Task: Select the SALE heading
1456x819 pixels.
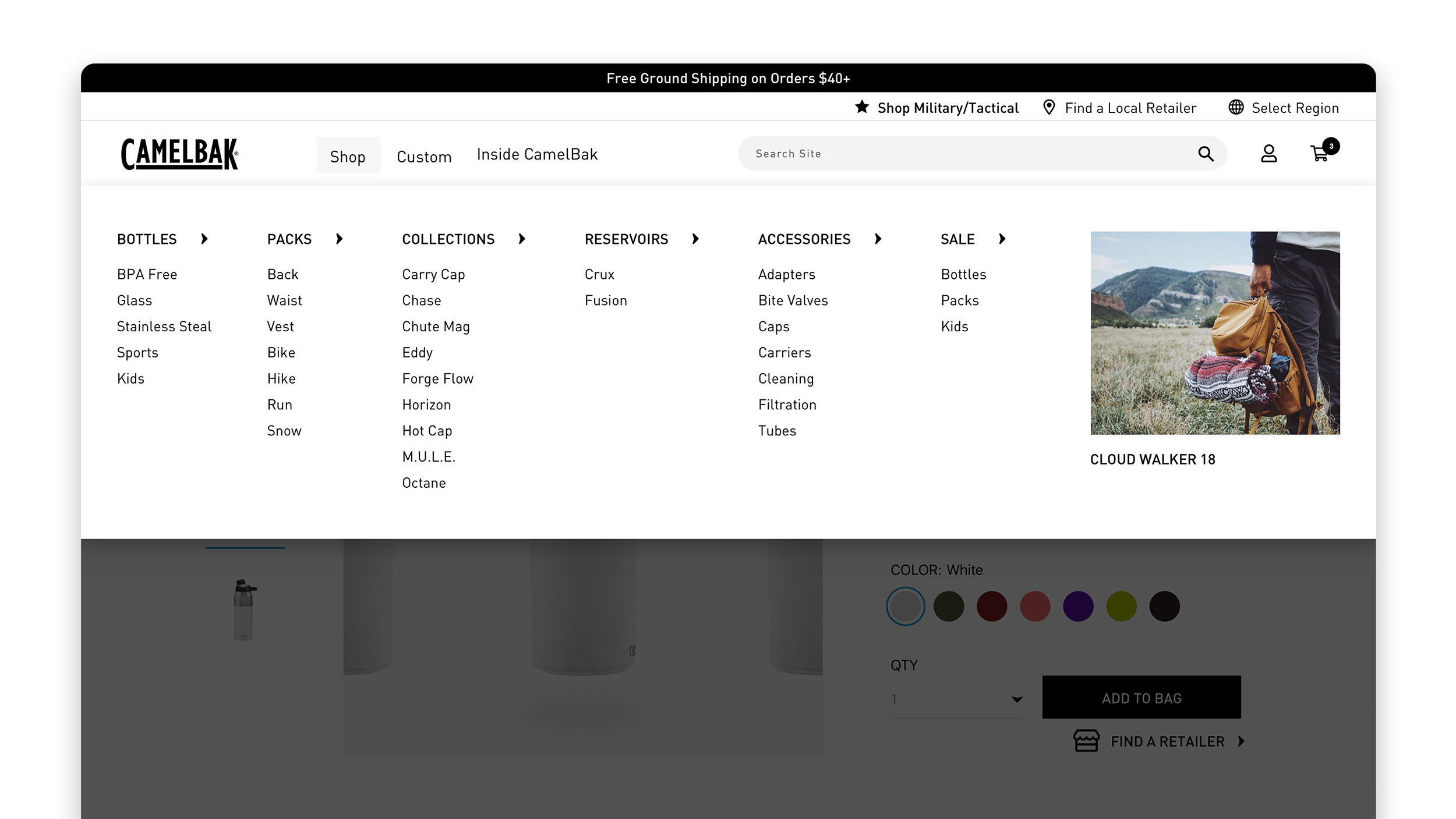Action: pyautogui.click(x=957, y=239)
